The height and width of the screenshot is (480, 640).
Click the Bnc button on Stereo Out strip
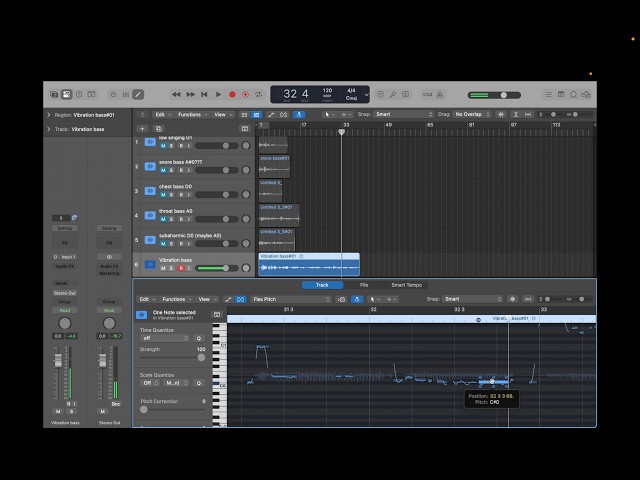tap(116, 404)
